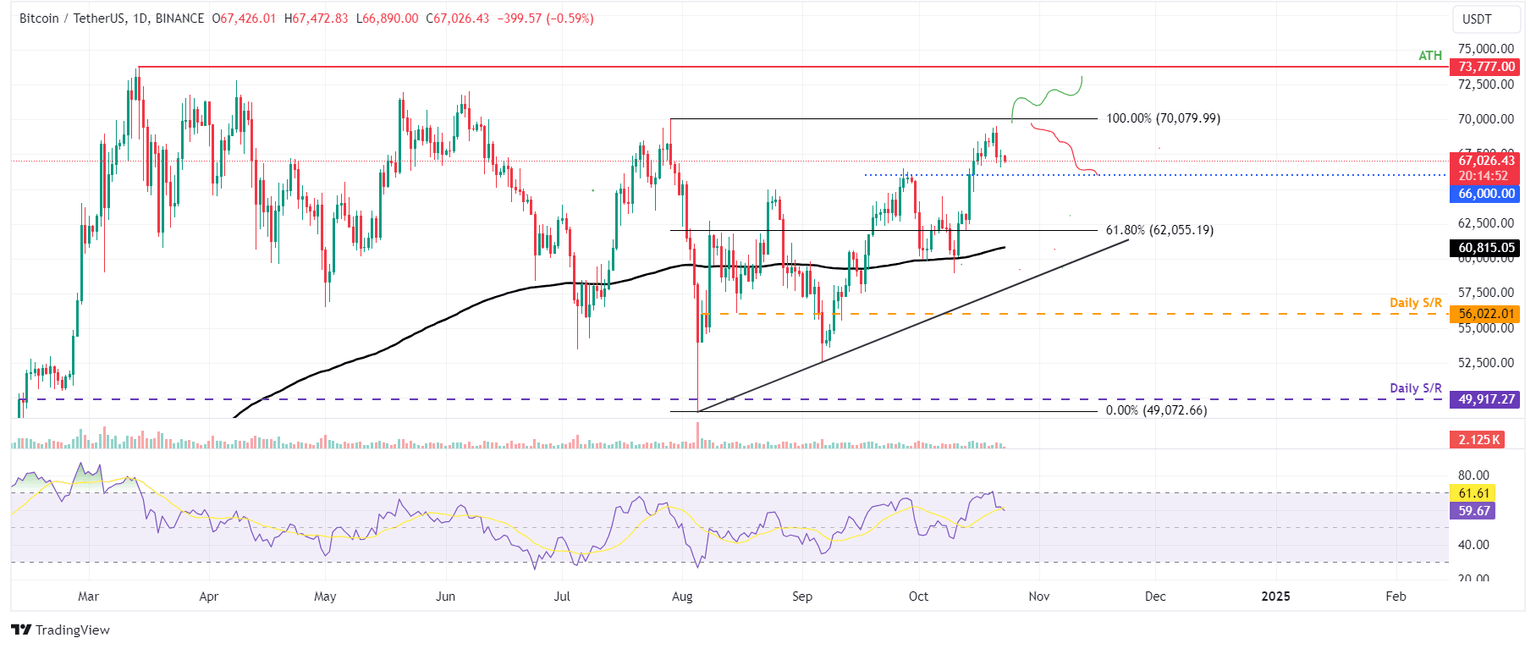Click the black 60,815.05 price label
This screenshot has height=648, width=1536.
pyautogui.click(x=1484, y=247)
